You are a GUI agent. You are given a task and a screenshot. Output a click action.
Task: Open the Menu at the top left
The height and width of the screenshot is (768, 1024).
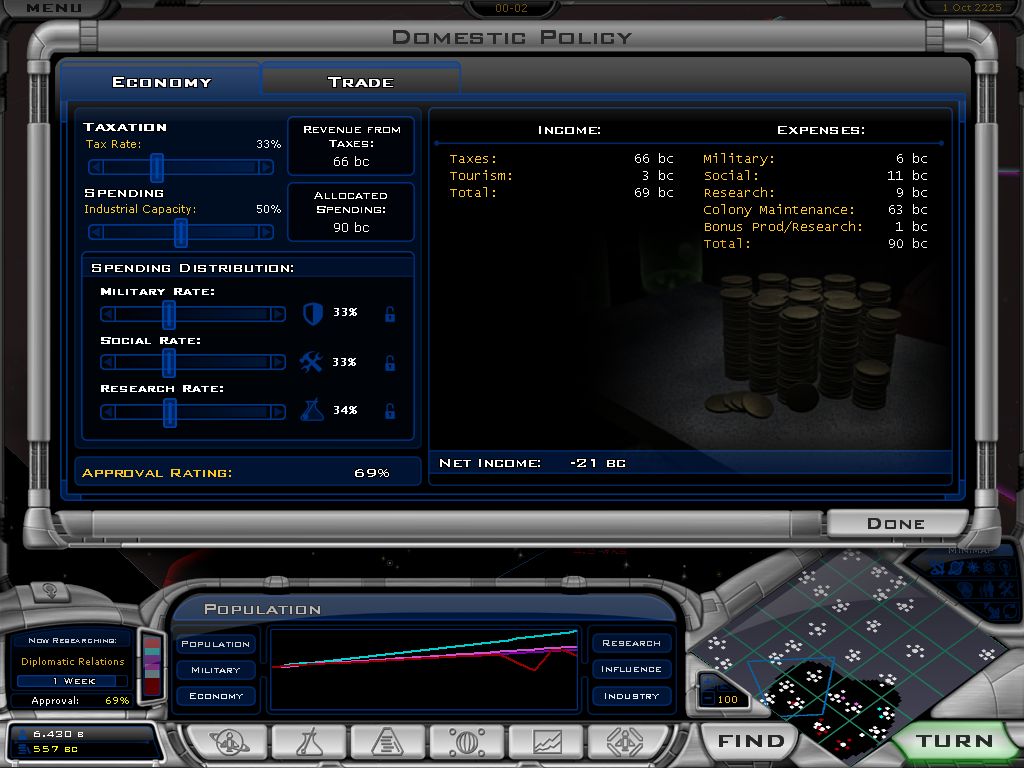click(x=54, y=8)
